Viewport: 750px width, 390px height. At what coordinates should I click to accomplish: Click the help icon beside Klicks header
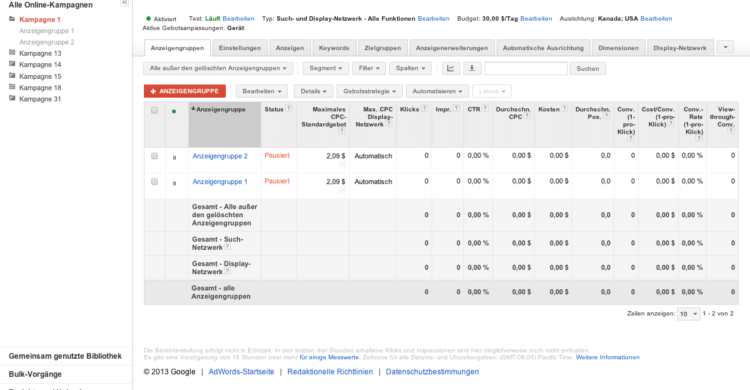click(x=424, y=109)
